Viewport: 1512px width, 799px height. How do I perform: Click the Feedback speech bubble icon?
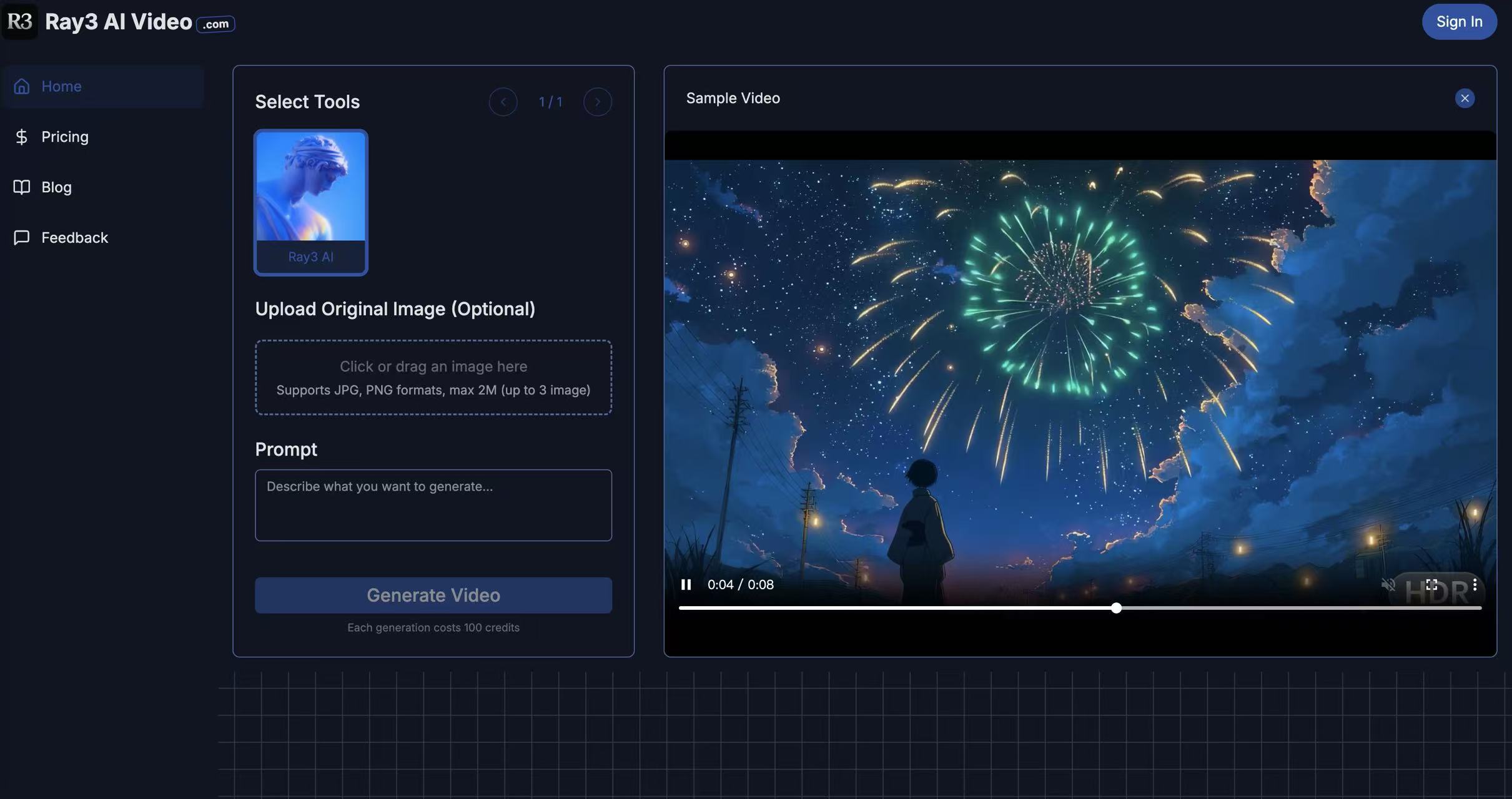coord(22,238)
